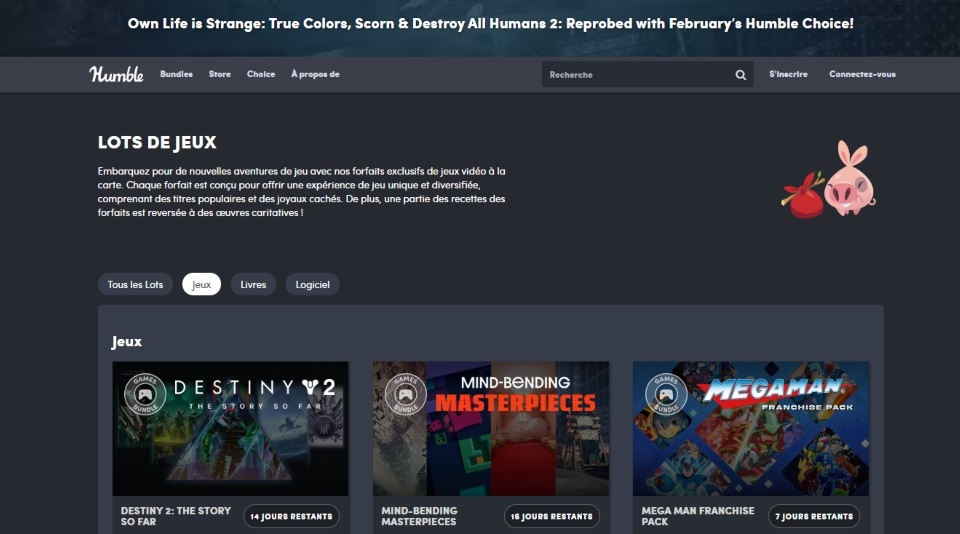Click the Jeux section heading
Image resolution: width=960 pixels, height=534 pixels.
coord(127,342)
